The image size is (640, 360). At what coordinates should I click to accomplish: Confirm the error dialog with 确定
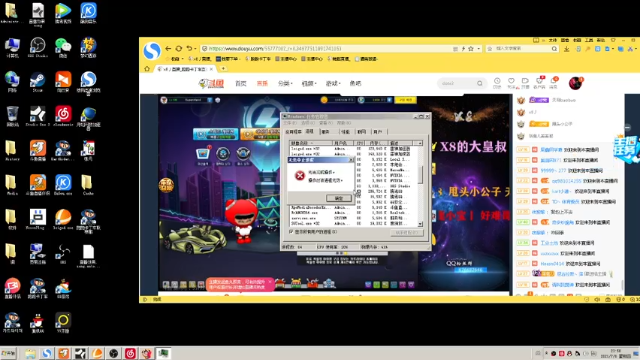click(x=339, y=198)
